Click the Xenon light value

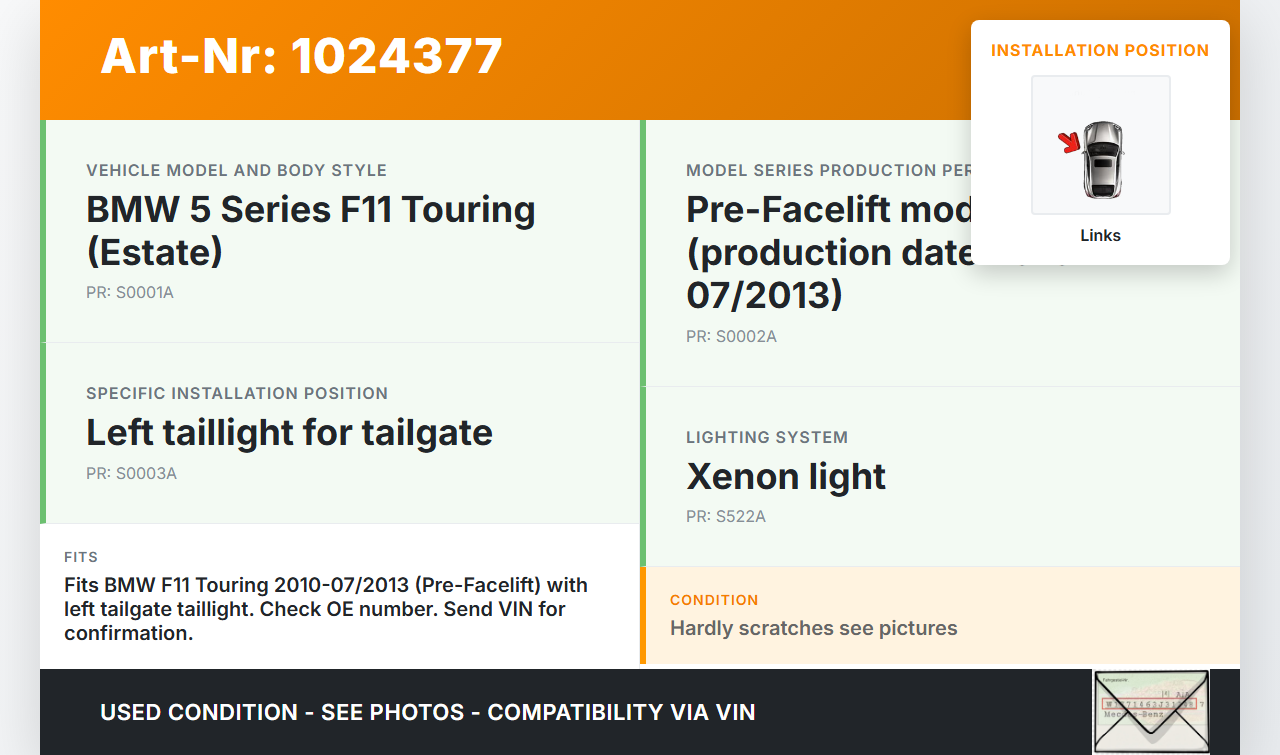point(786,476)
